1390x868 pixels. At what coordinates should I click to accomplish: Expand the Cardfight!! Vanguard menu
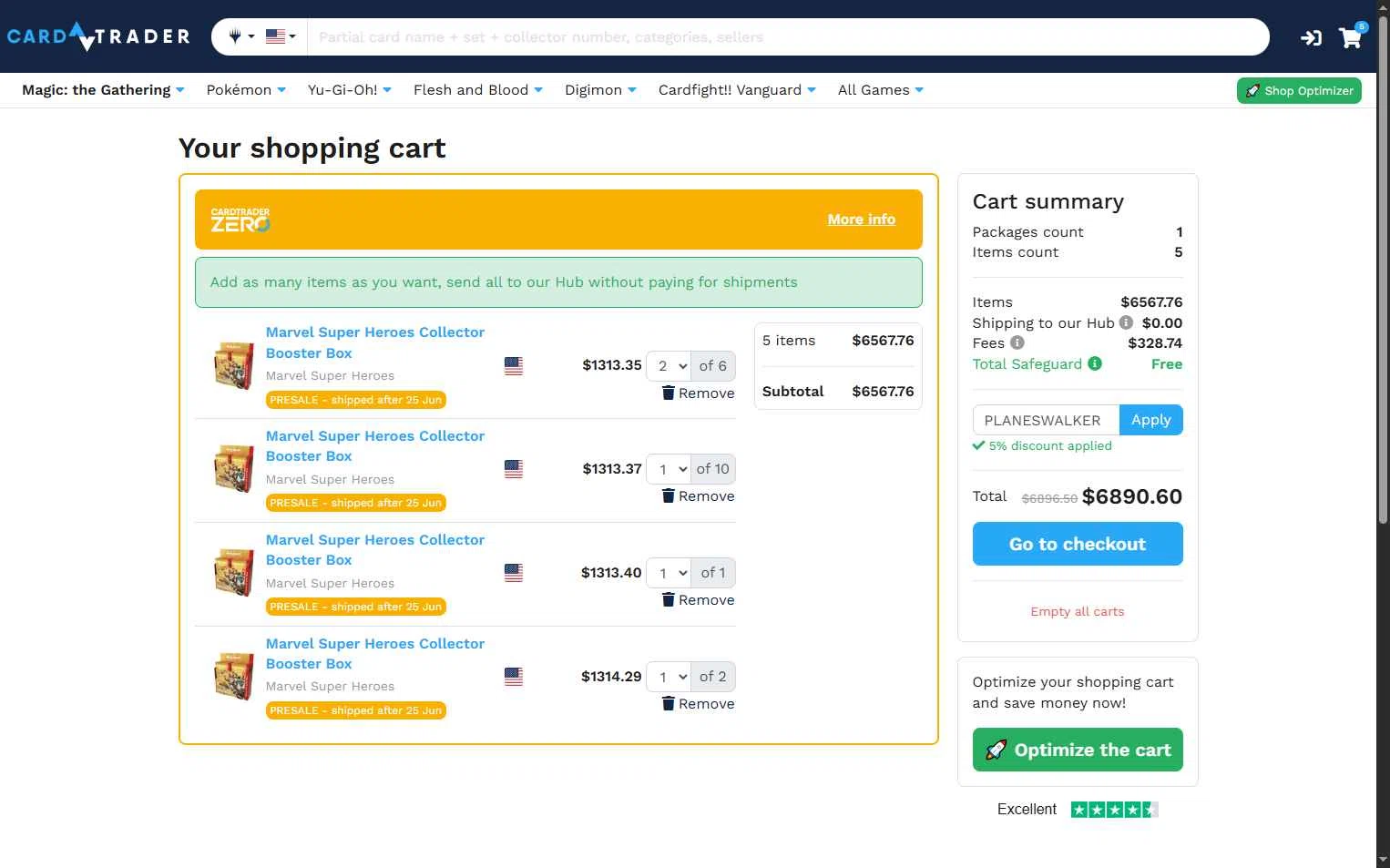[737, 89]
